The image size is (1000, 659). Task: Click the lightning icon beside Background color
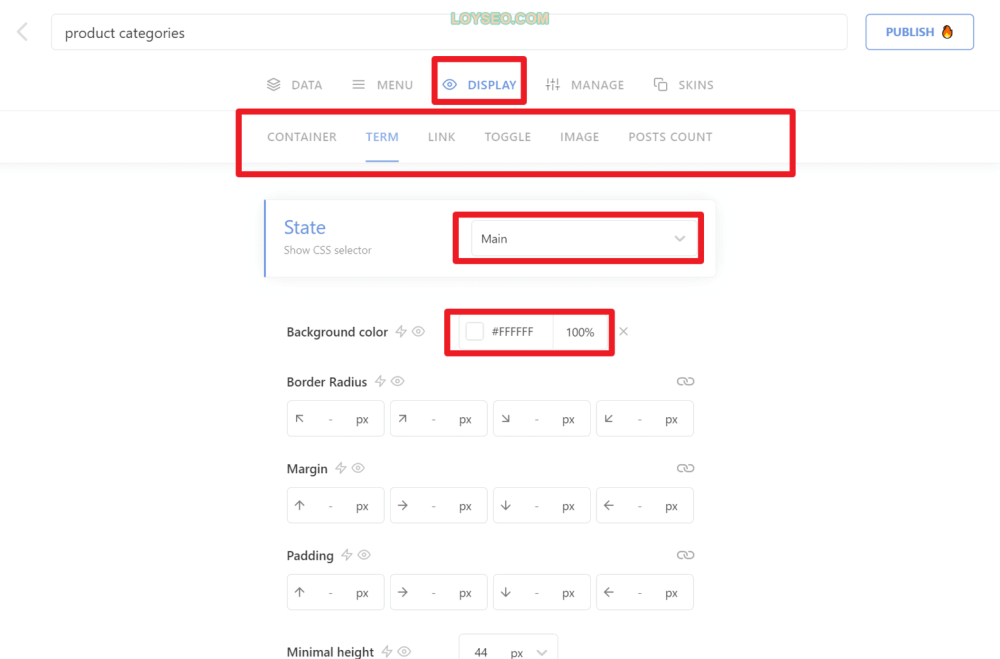click(401, 331)
